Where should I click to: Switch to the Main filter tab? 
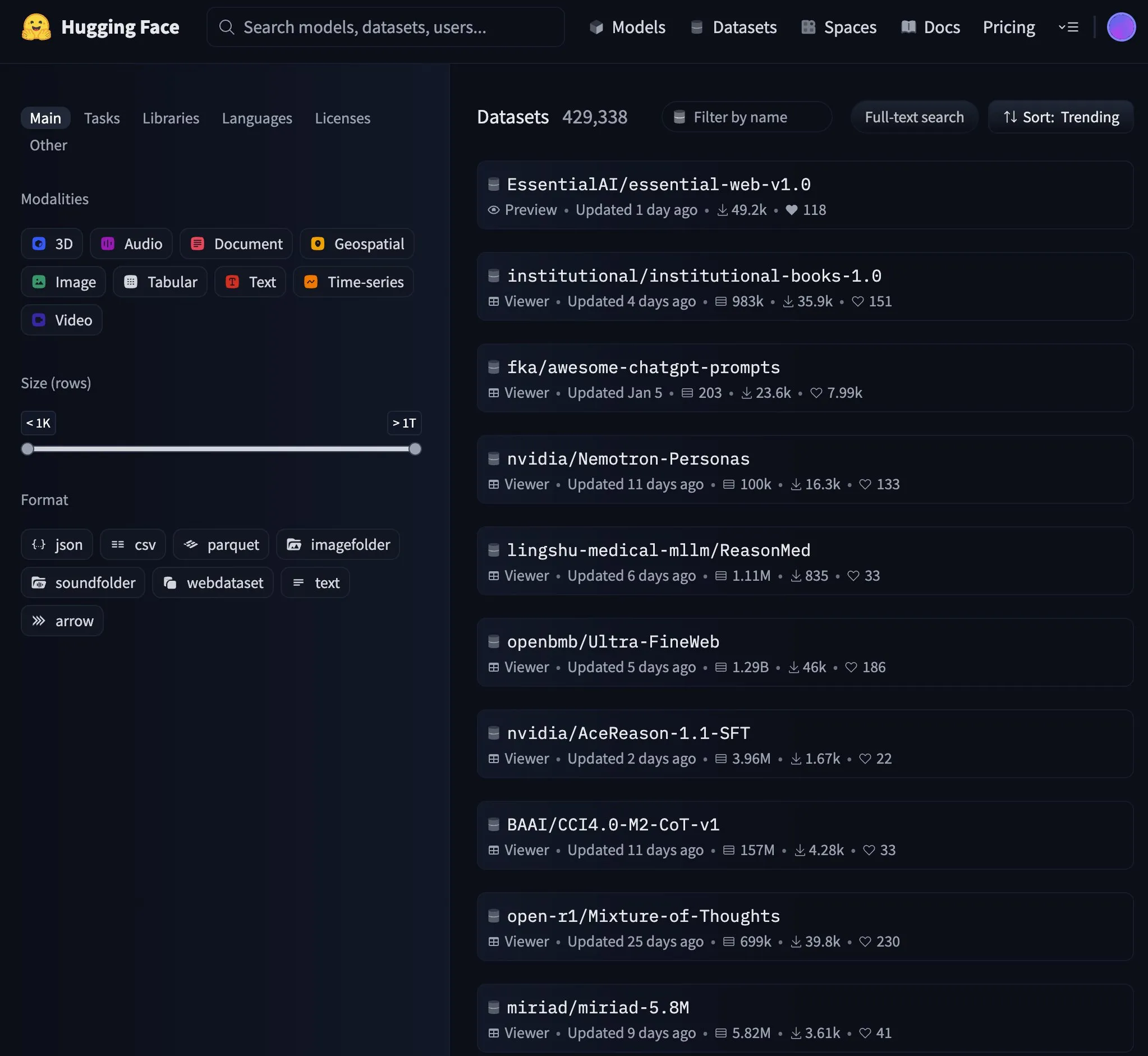point(45,118)
